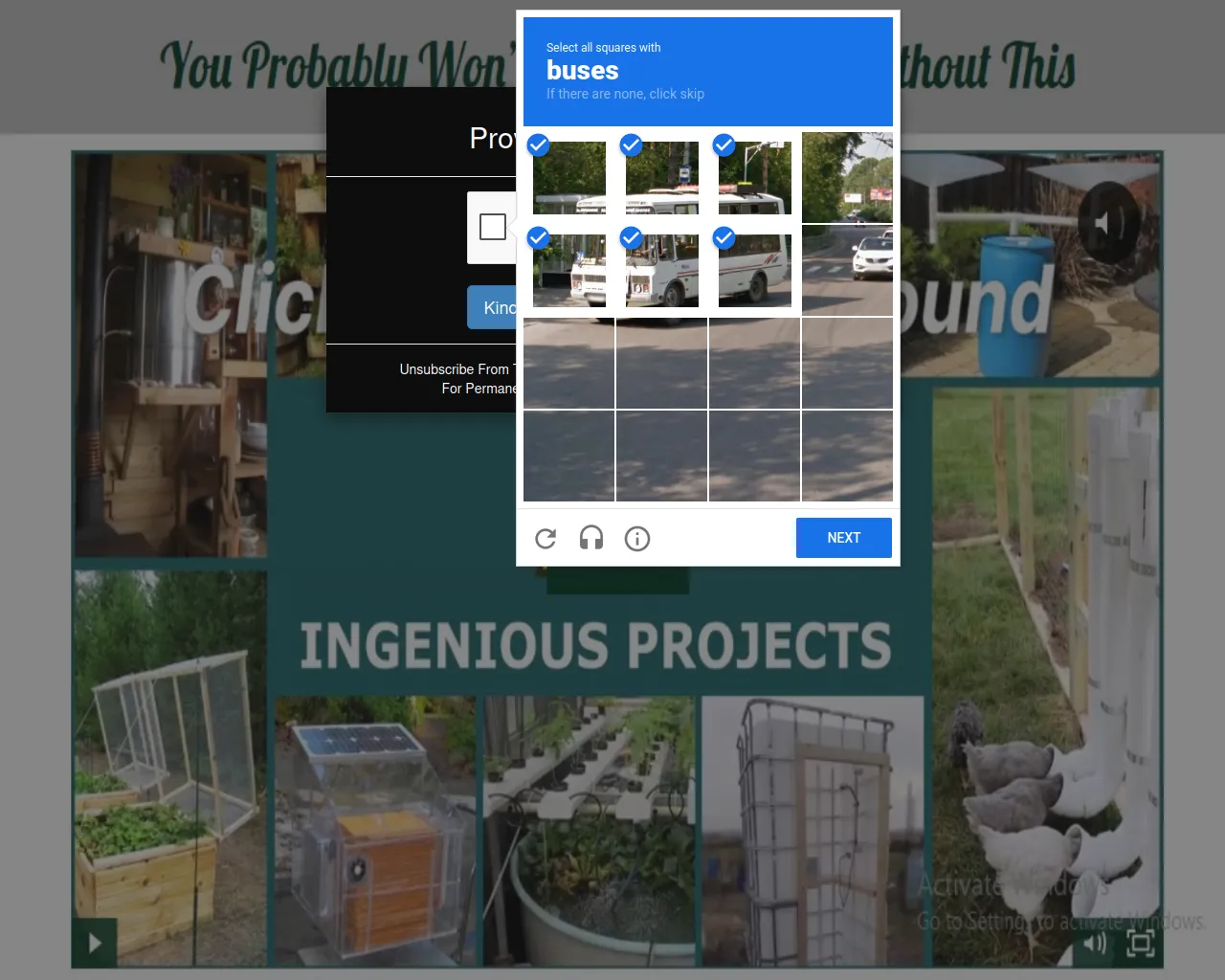Viewport: 1225px width, 980px height.
Task: Click the NEXT button
Action: click(x=844, y=538)
